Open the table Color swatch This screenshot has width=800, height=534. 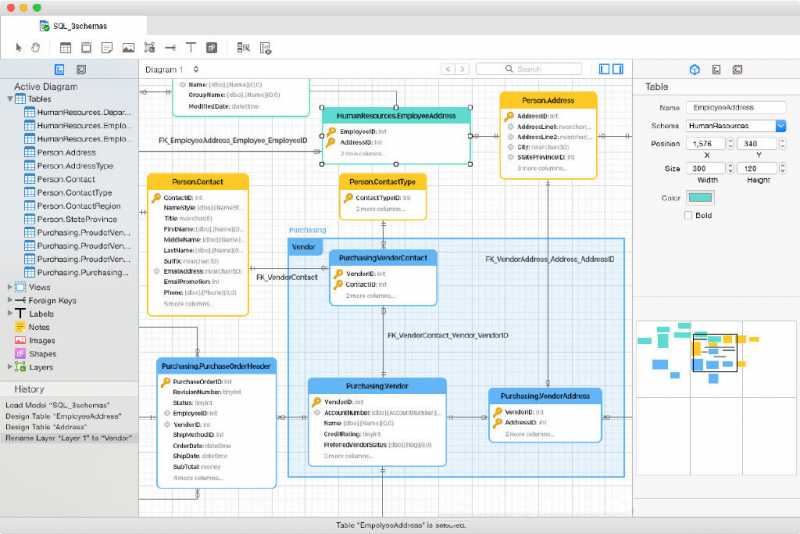700,198
